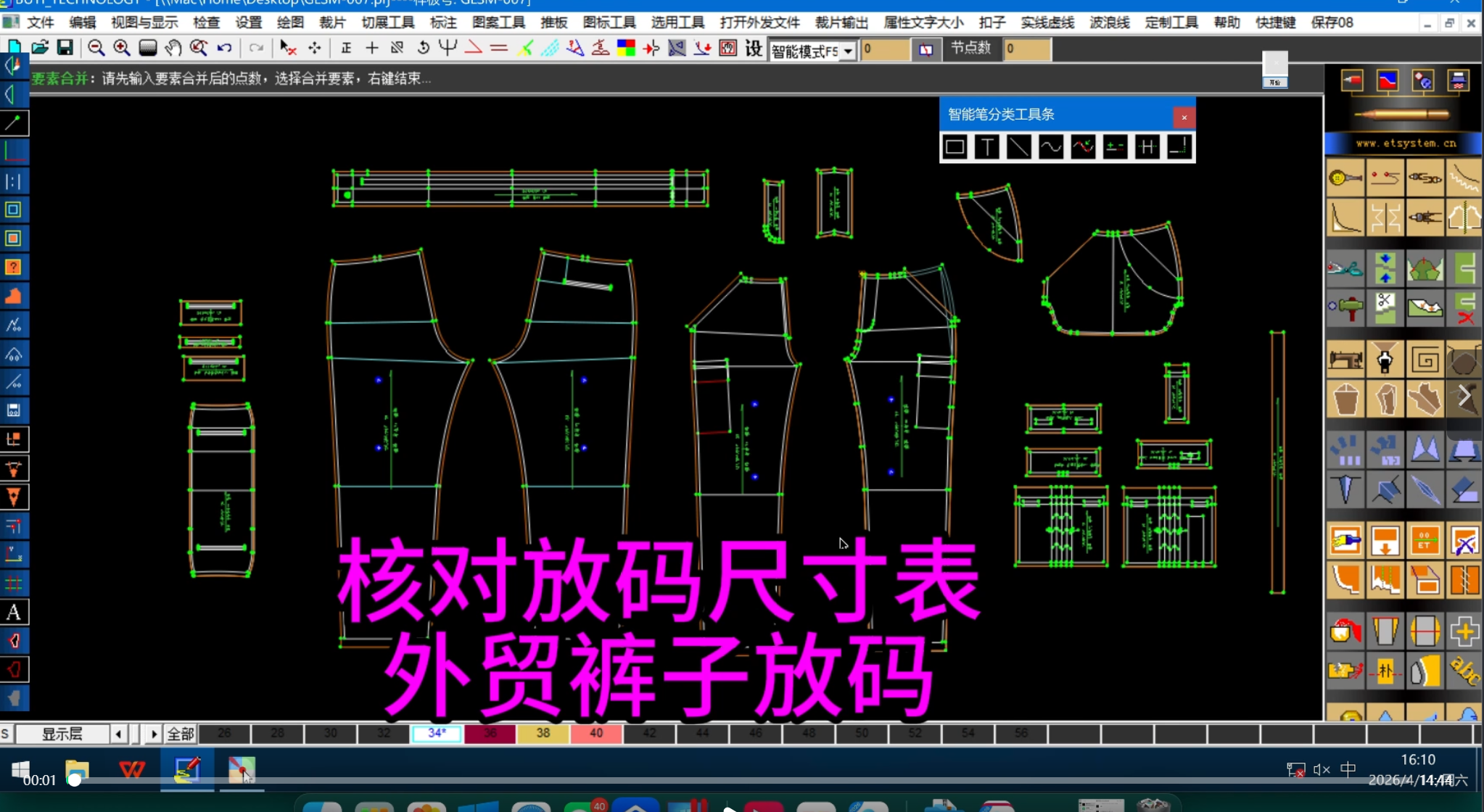Click the Open file icon in the toolbar

(x=40, y=47)
